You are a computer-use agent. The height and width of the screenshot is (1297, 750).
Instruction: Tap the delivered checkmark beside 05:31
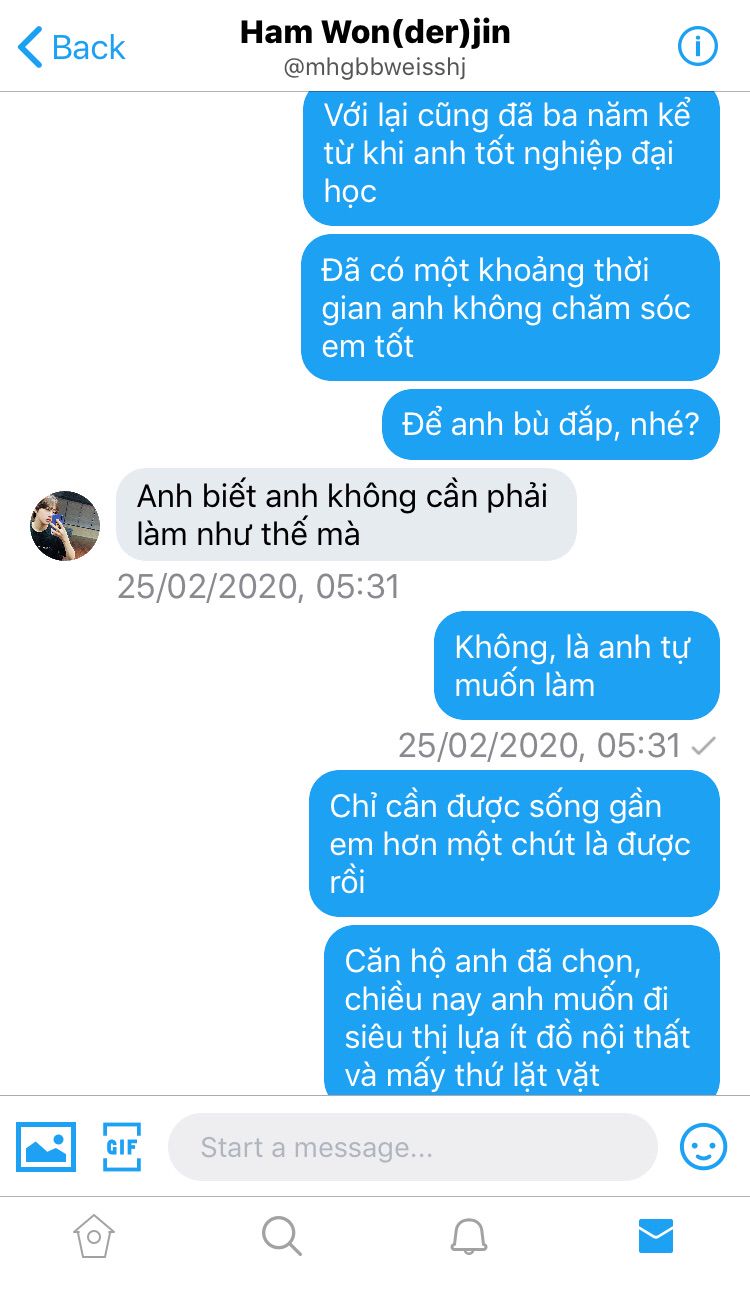point(704,746)
